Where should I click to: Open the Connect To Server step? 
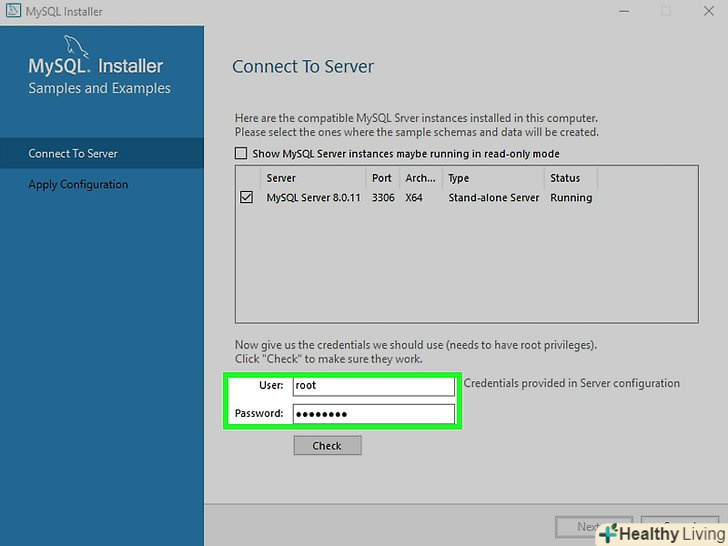(x=102, y=153)
